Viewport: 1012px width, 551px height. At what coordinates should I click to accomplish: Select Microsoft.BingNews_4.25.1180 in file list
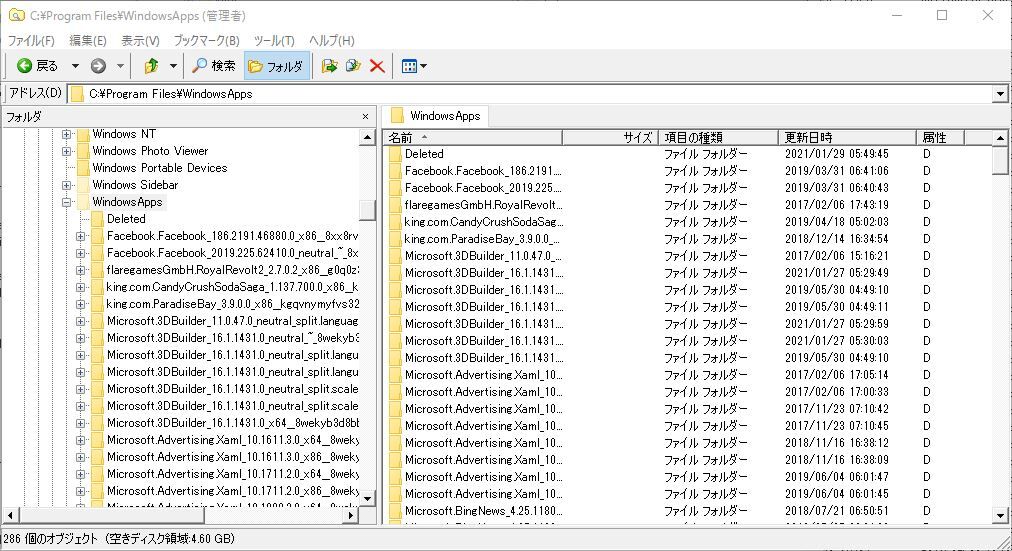(x=483, y=511)
